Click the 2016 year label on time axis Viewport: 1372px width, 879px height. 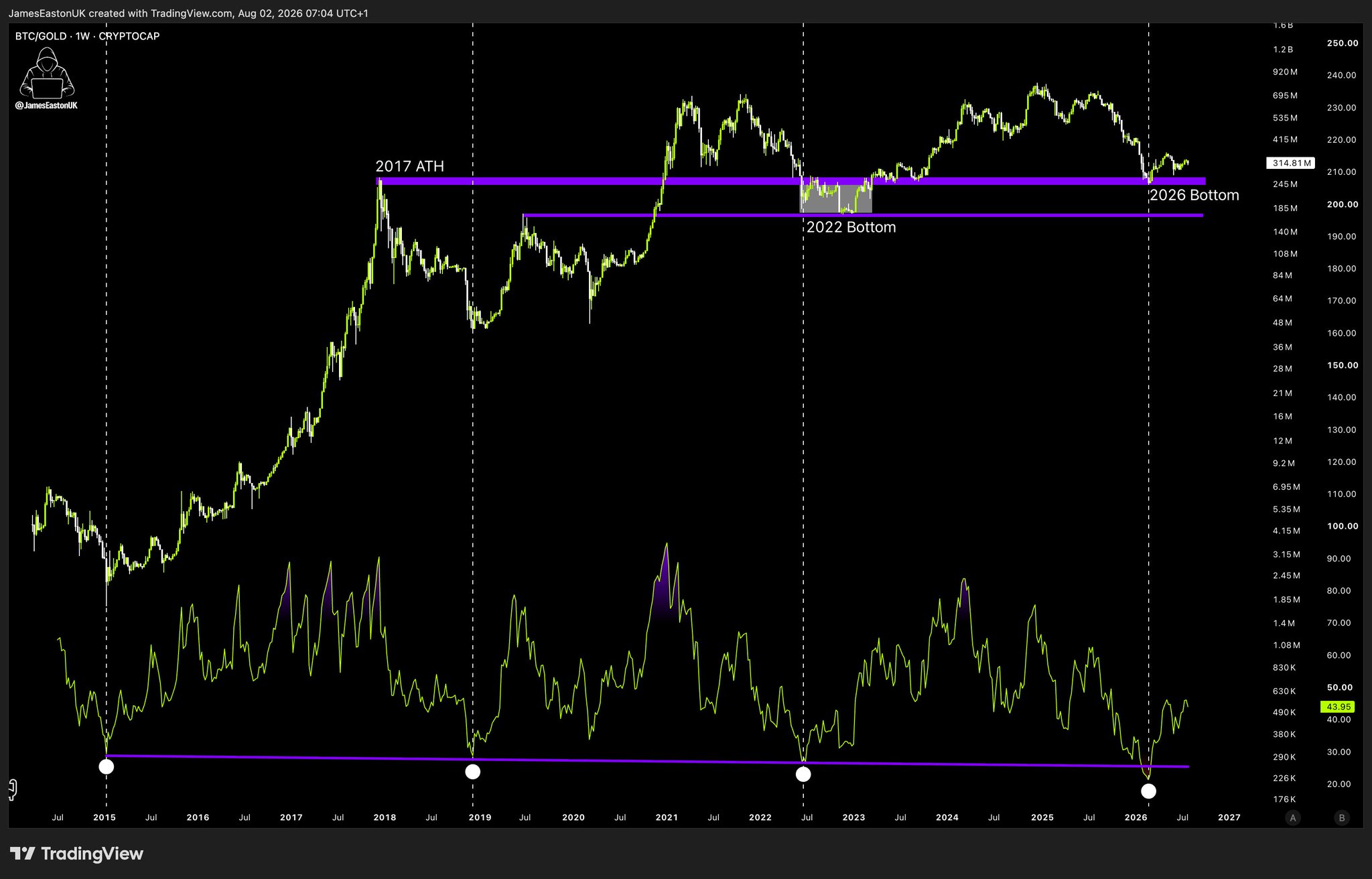(198, 817)
